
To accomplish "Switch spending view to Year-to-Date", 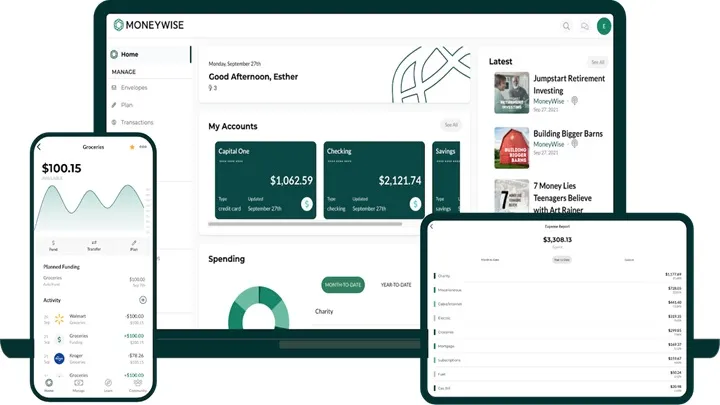I will [x=396, y=285].
